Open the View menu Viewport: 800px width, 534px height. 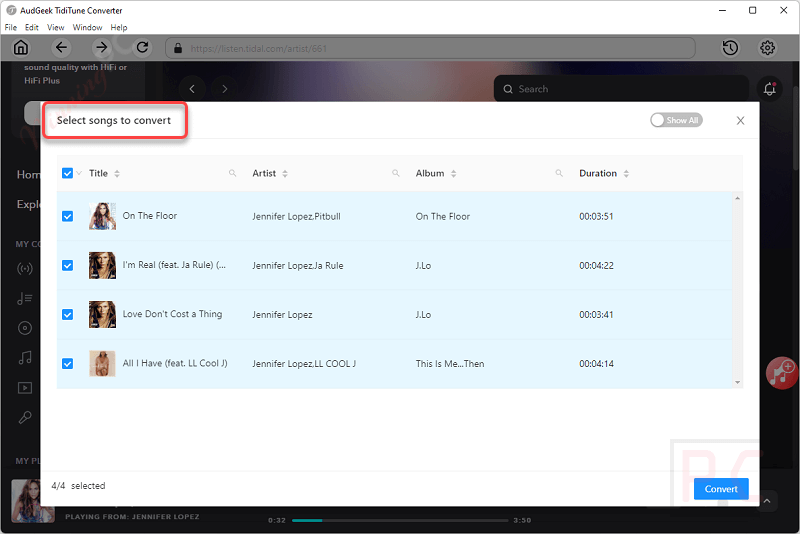56,28
